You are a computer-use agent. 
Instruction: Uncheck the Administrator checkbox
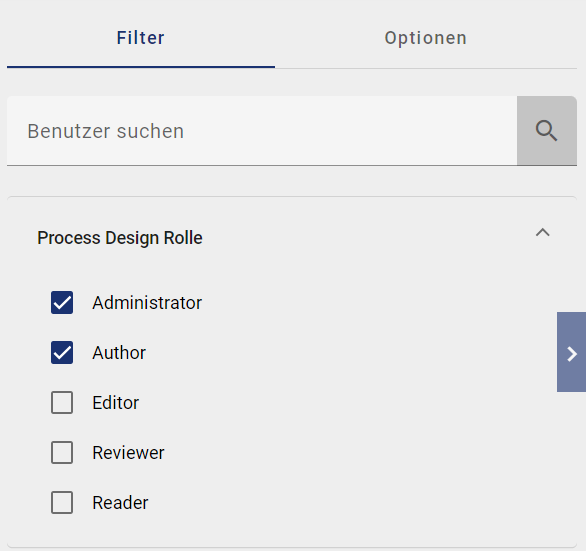[x=62, y=302]
